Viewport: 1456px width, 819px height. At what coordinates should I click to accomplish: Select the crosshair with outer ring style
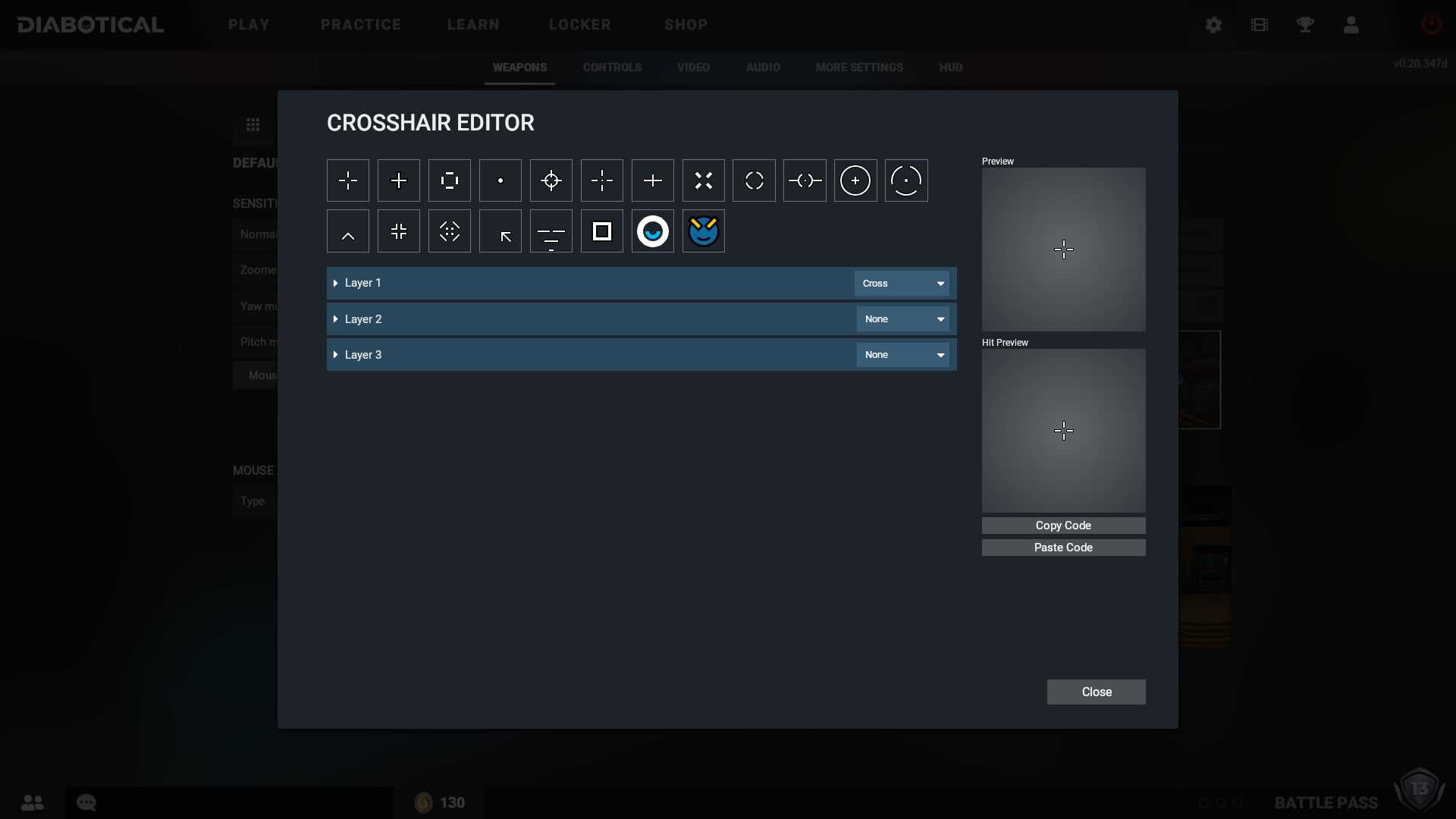(855, 180)
